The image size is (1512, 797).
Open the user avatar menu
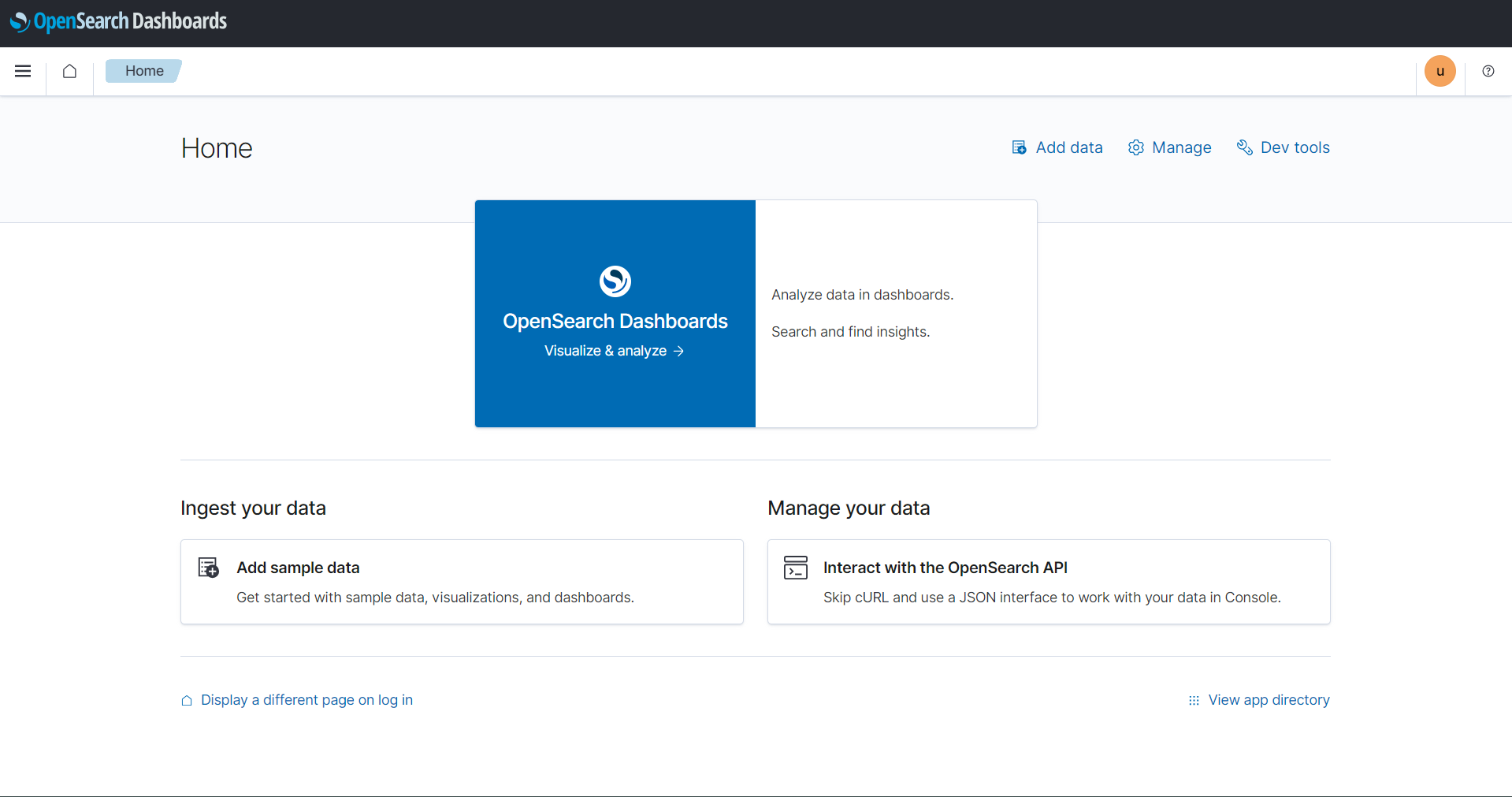pos(1440,71)
